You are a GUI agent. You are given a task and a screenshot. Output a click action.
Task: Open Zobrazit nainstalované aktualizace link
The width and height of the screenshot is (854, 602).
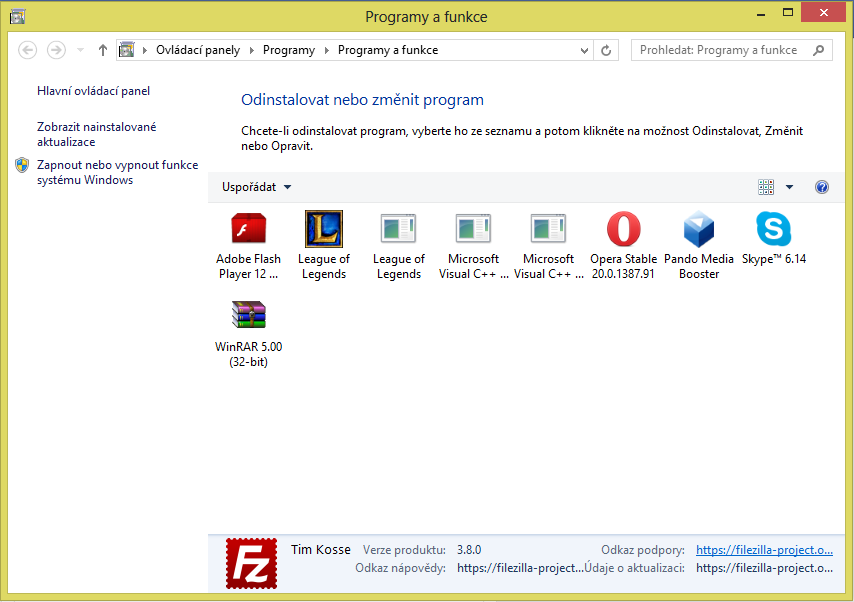[x=96, y=134]
